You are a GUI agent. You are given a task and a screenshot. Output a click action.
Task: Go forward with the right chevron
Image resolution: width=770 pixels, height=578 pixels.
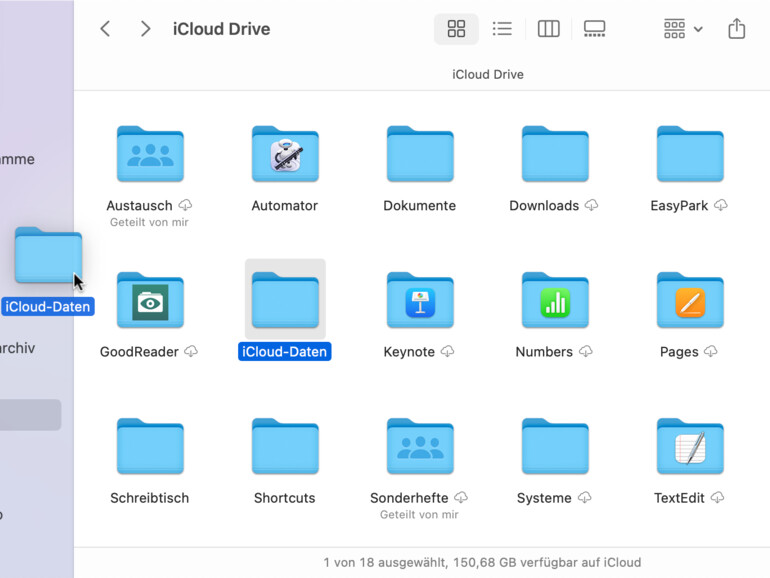(145, 29)
